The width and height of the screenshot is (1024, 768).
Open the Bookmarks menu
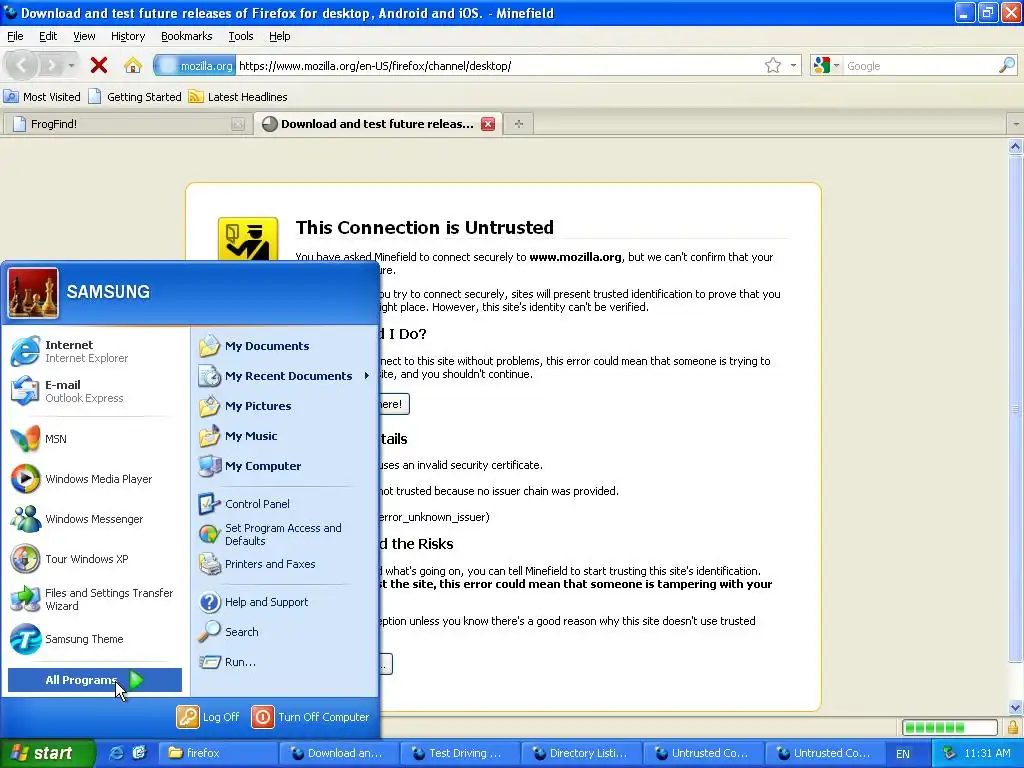pos(186,36)
